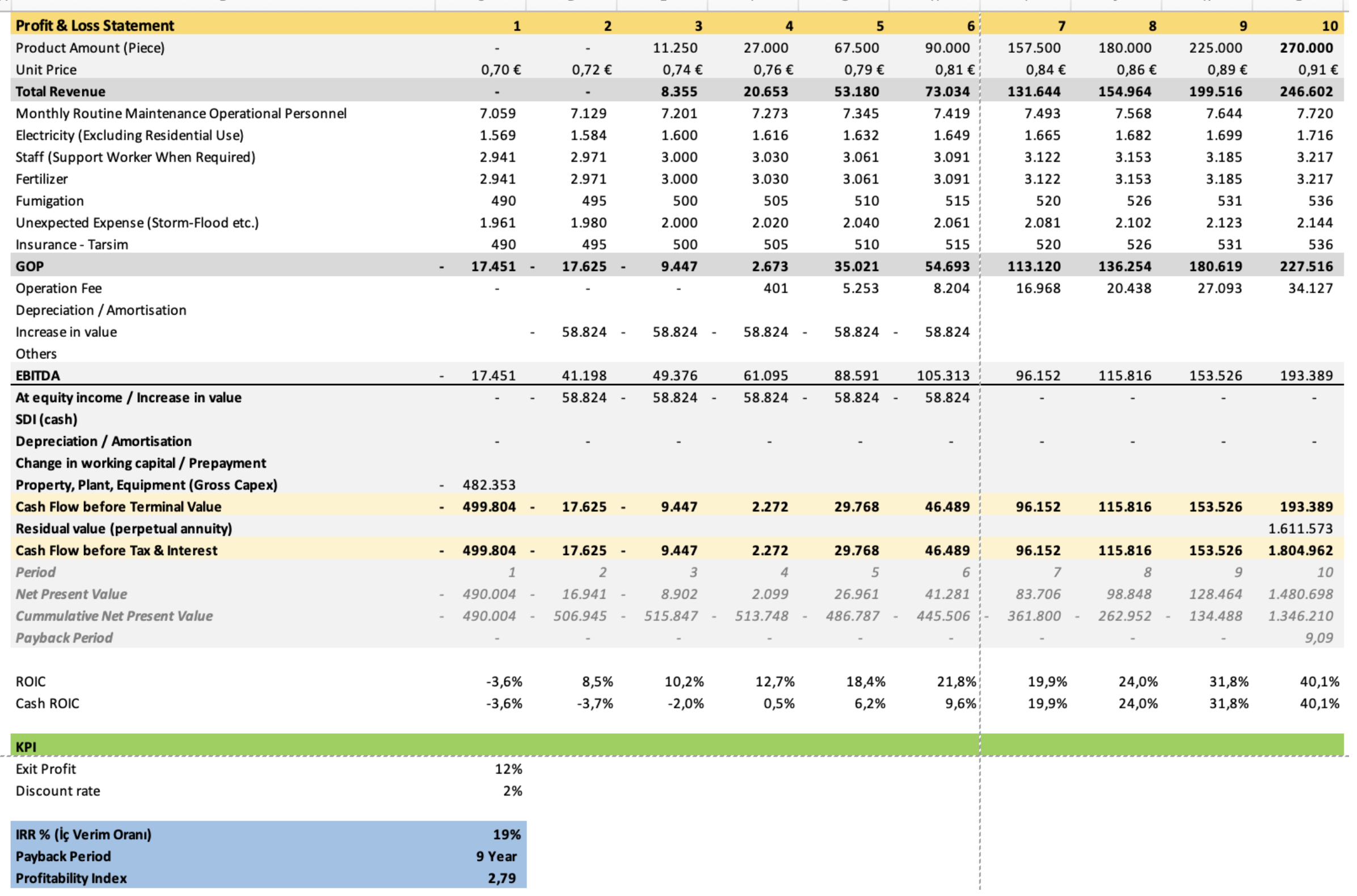Click the Fertilizer row label

click(42, 180)
